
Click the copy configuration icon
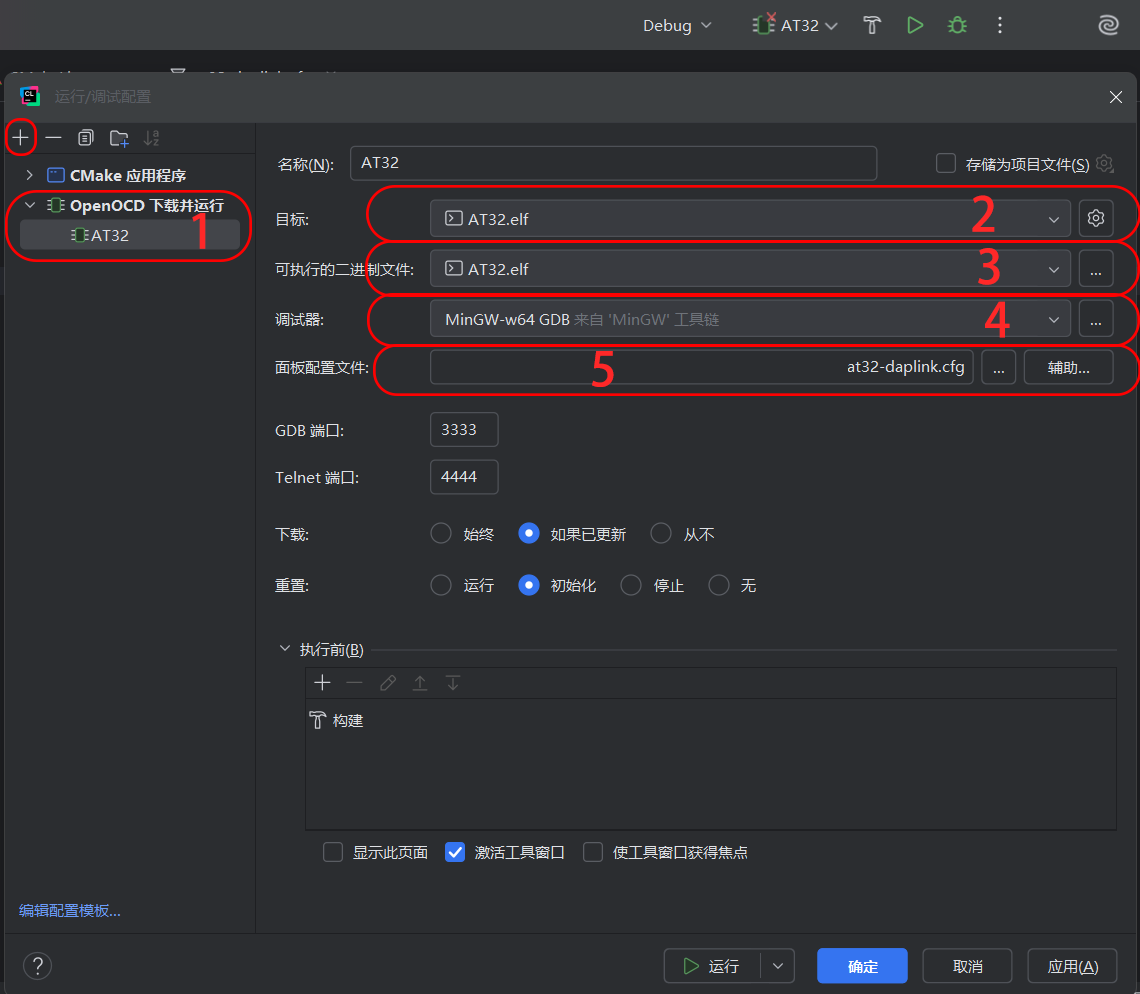(86, 137)
